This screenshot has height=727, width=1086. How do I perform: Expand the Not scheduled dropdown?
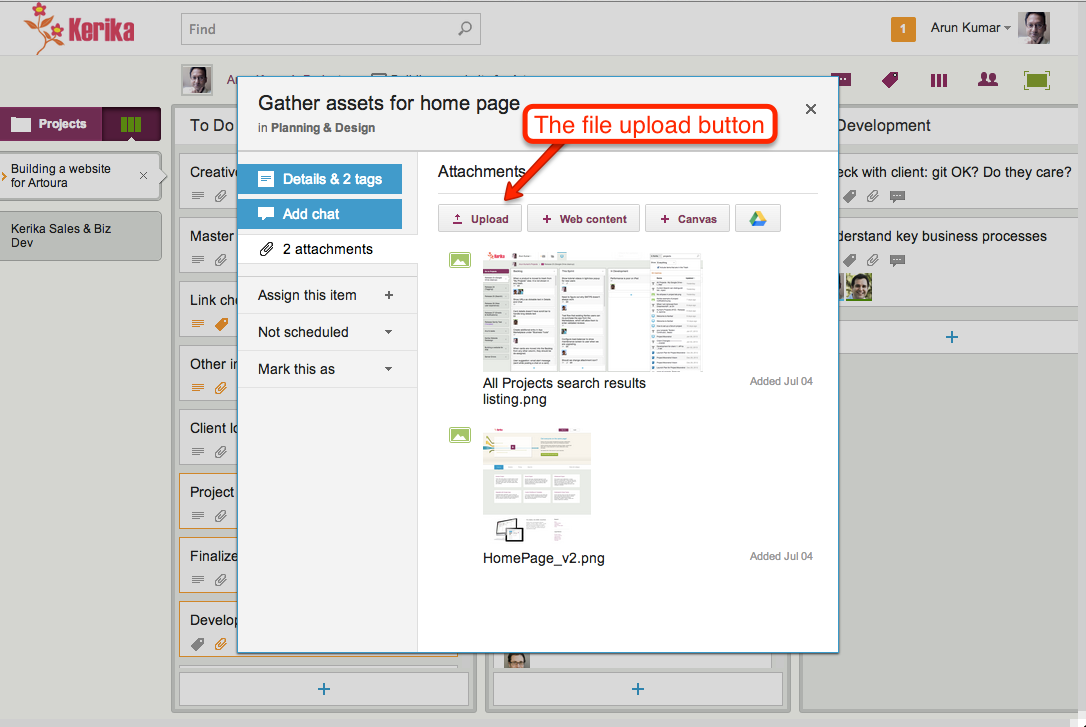pos(389,332)
